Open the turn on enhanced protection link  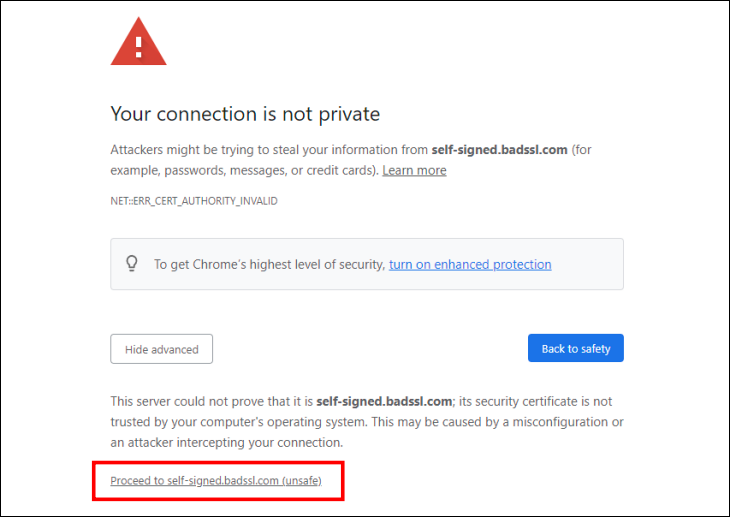tap(470, 265)
